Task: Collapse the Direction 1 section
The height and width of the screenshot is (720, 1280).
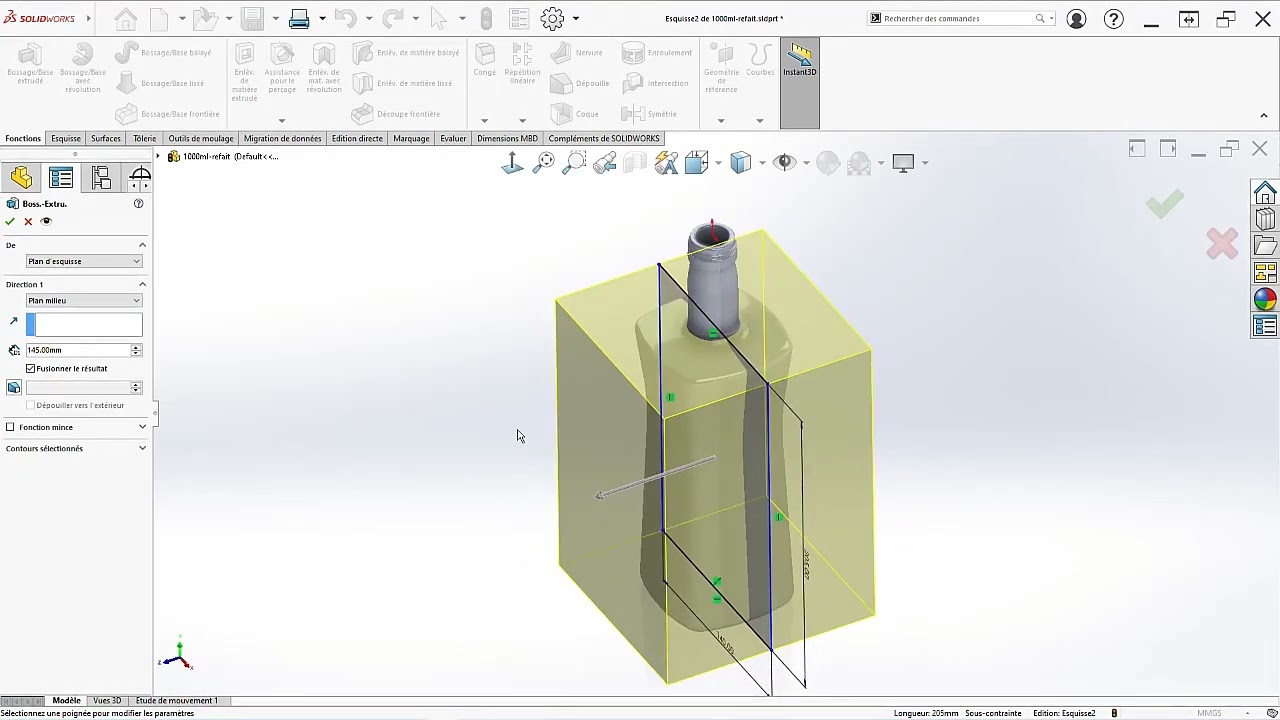Action: (142, 284)
